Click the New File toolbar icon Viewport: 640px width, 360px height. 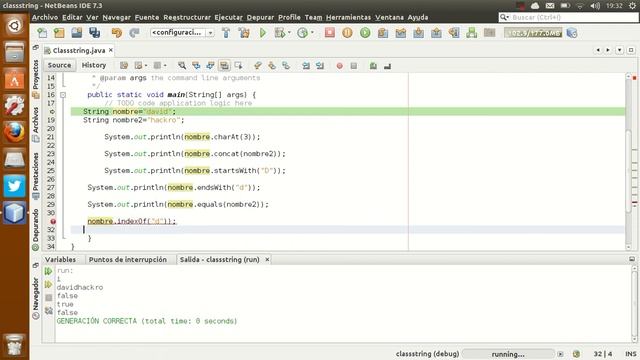[x=42, y=33]
